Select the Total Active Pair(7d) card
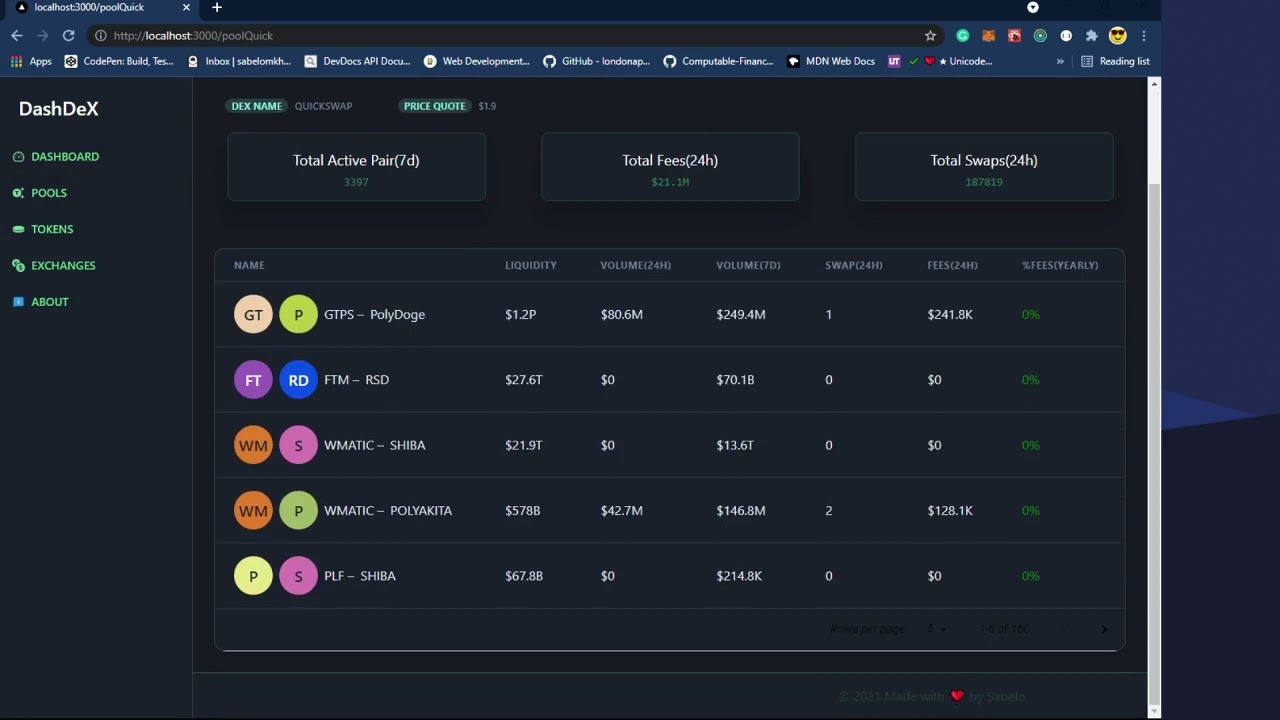This screenshot has height=720, width=1280. click(356, 167)
